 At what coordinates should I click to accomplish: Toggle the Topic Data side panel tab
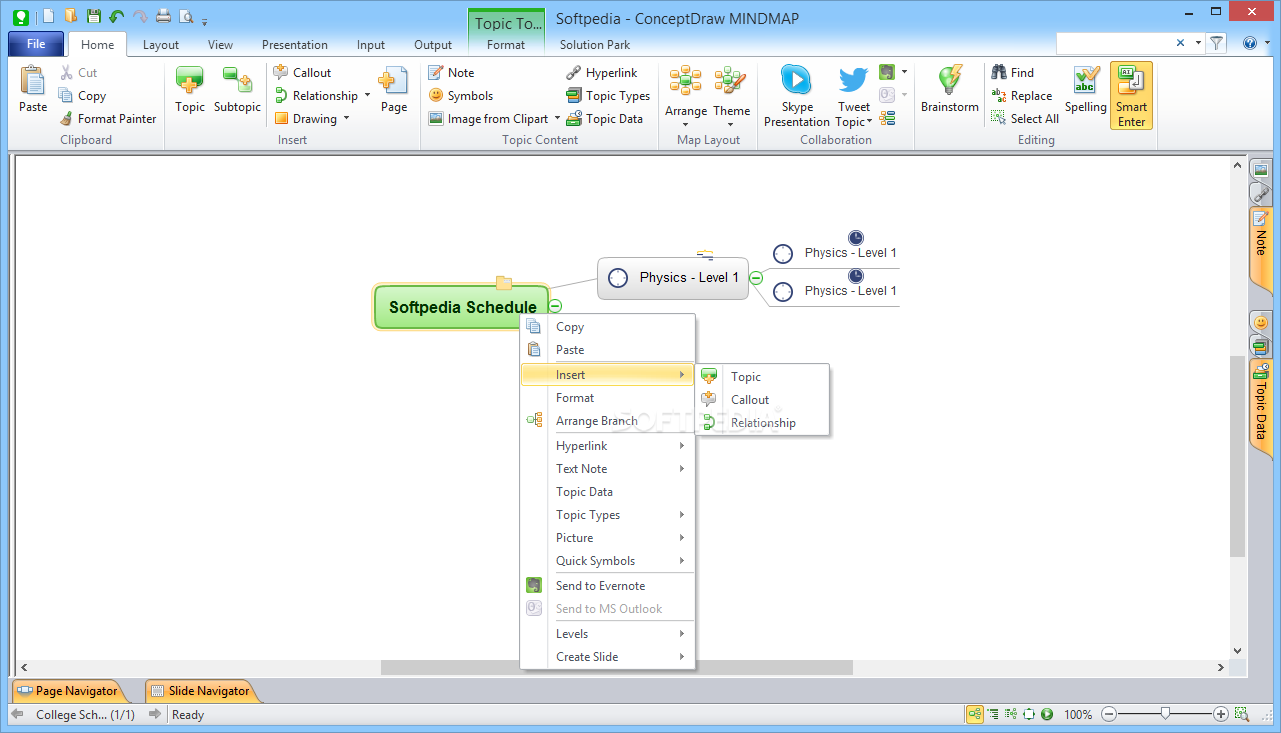[x=1260, y=408]
